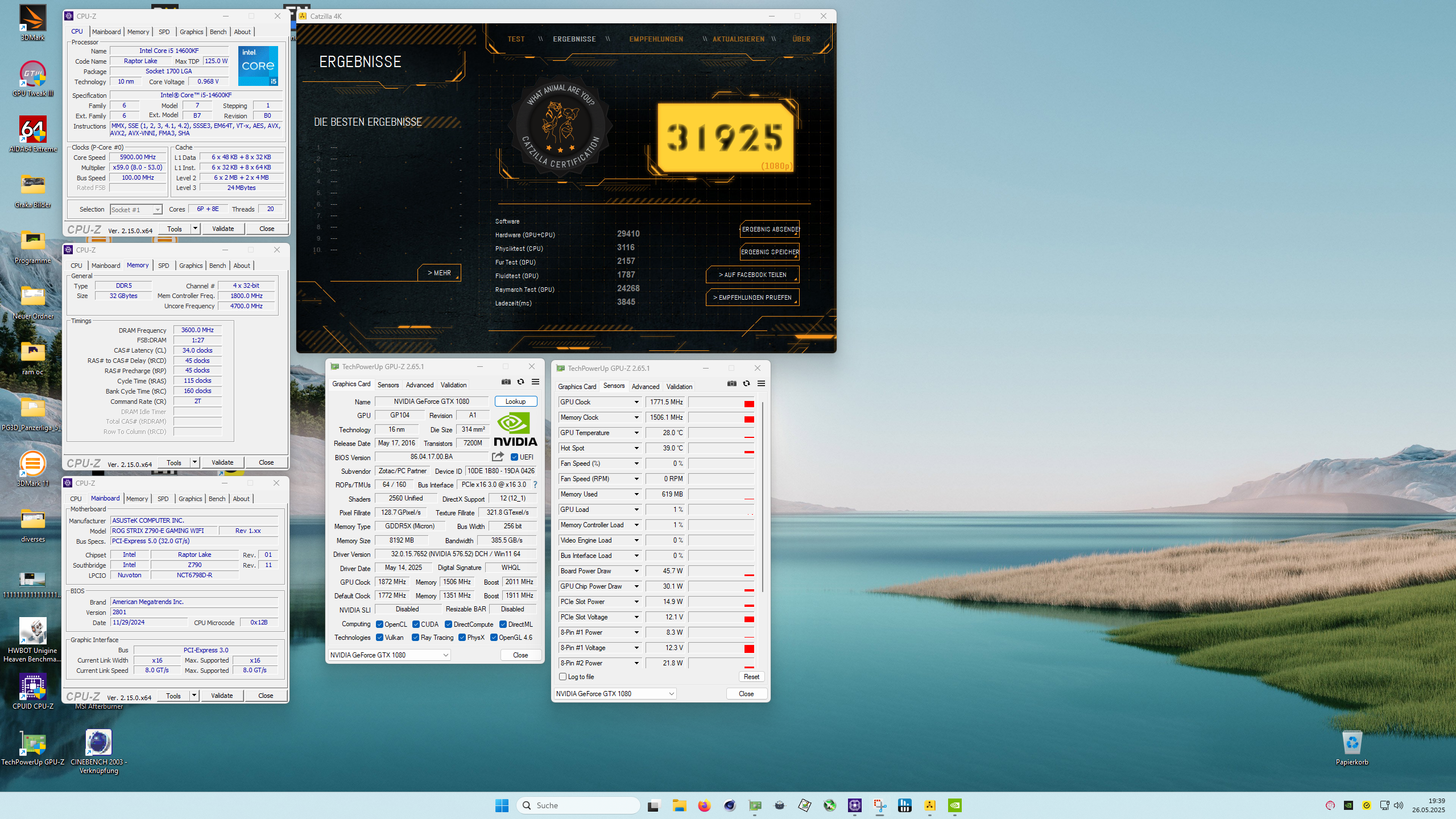Image resolution: width=1456 pixels, height=819 pixels.
Task: Toggle the UEFI checkbox
Action: pos(514,457)
